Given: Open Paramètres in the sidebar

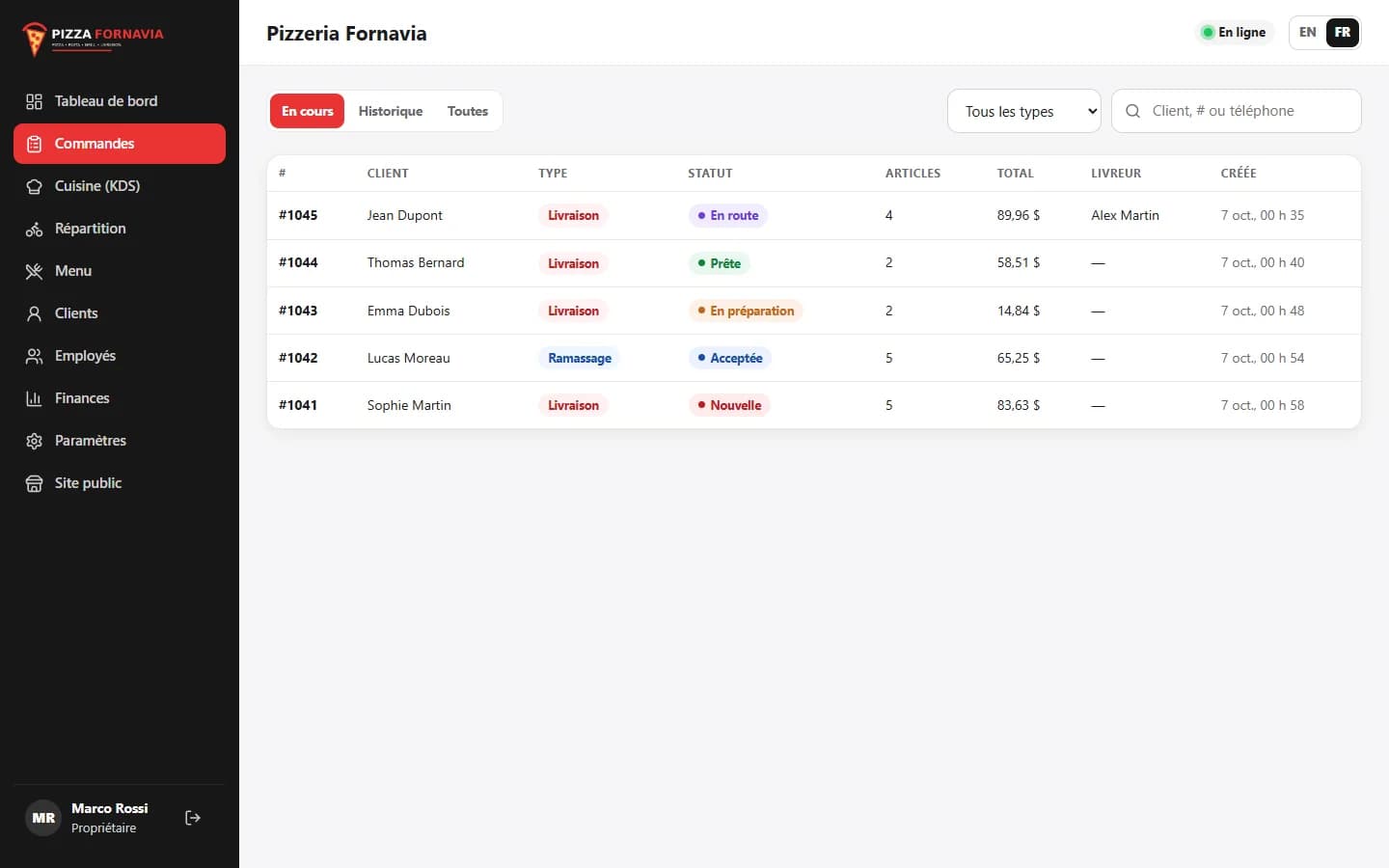Looking at the screenshot, I should [x=120, y=441].
